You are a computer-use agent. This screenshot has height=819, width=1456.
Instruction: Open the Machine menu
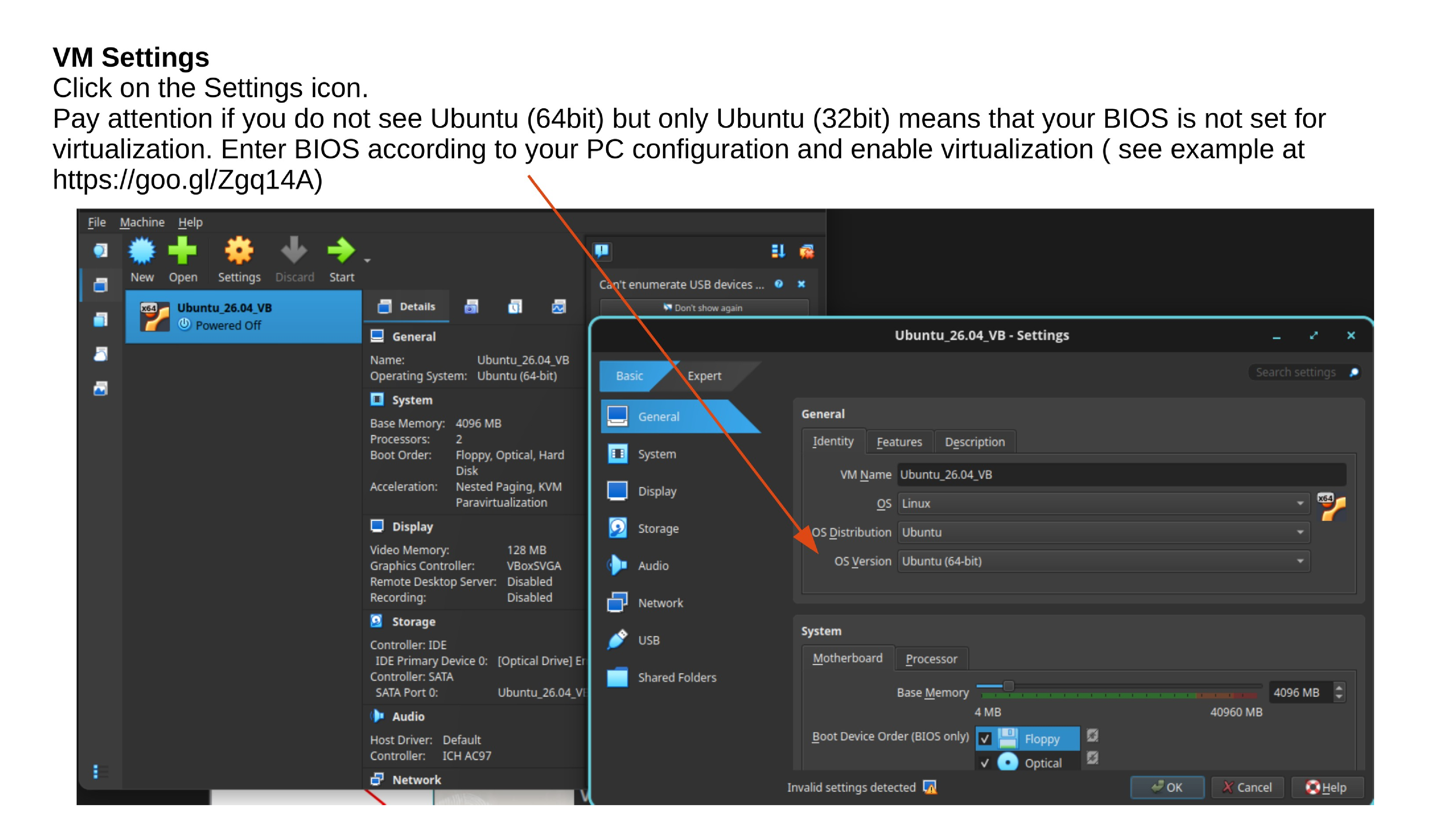click(x=142, y=222)
